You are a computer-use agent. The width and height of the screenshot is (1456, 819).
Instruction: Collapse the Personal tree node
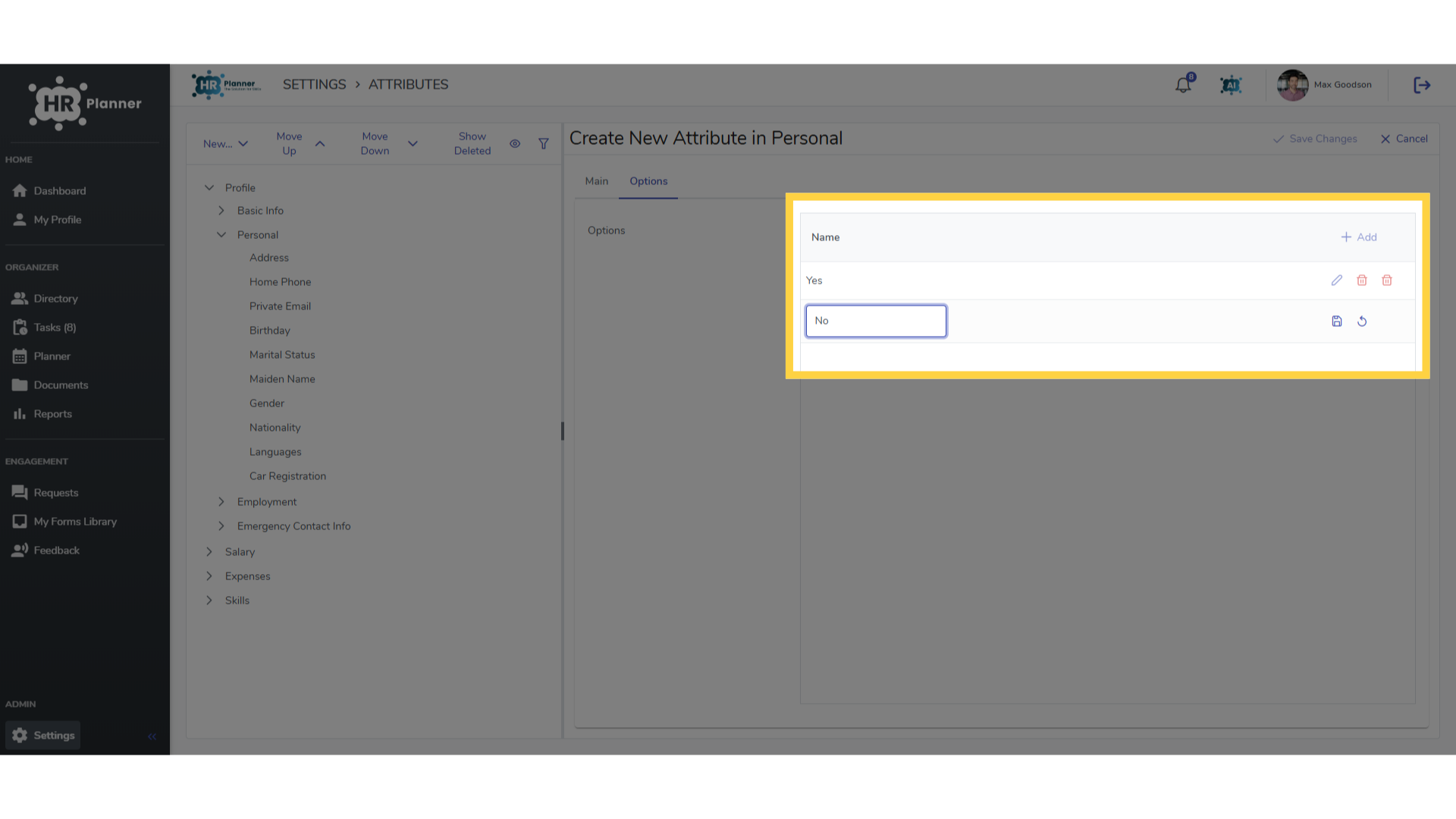pos(221,235)
